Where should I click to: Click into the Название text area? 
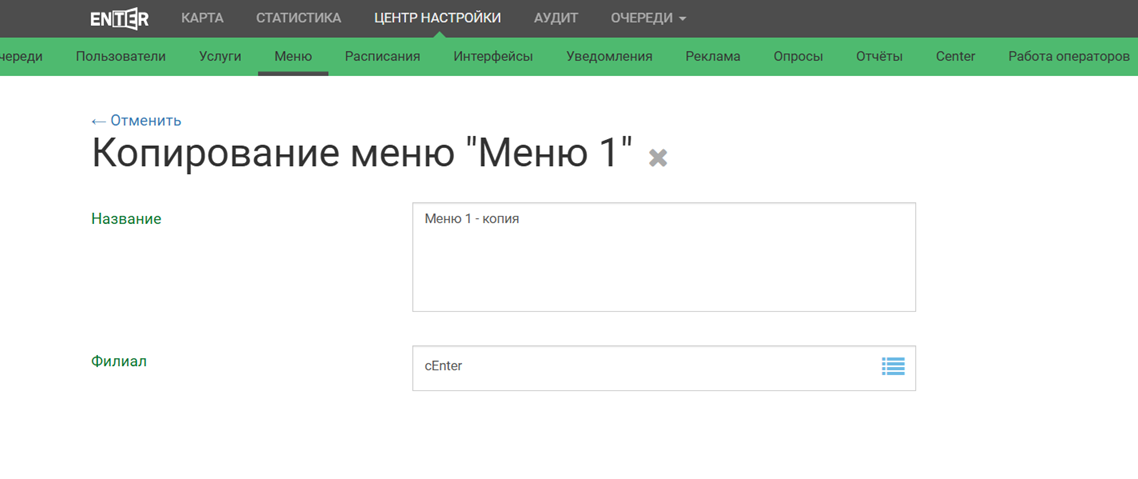coord(663,257)
